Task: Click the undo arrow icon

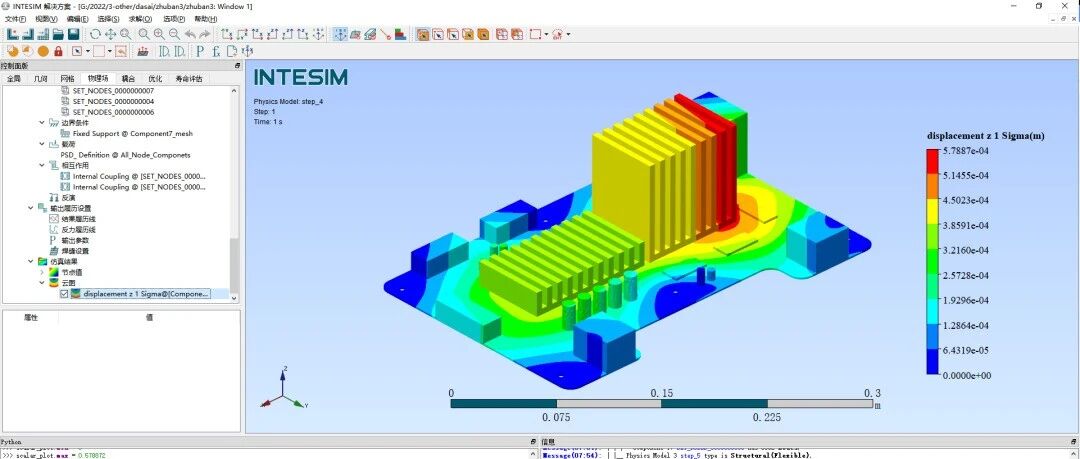Action: click(x=190, y=34)
